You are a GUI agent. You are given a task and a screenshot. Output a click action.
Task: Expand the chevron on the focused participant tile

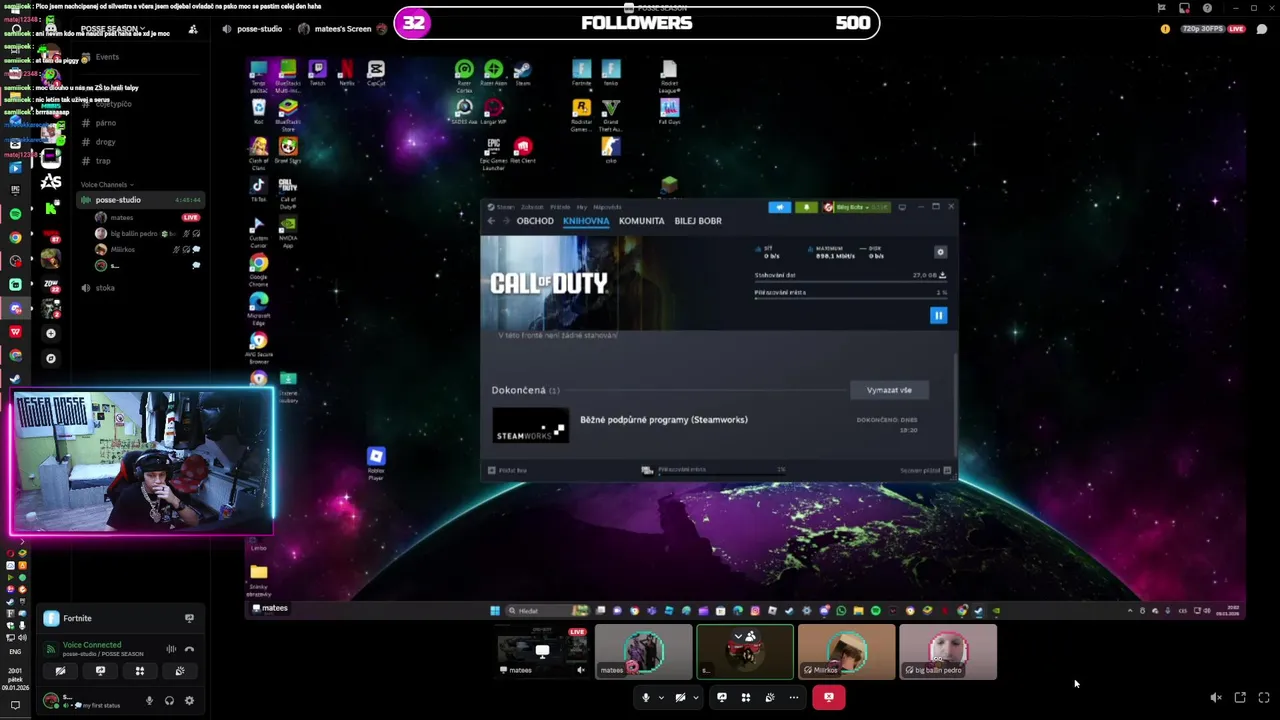[x=738, y=637]
